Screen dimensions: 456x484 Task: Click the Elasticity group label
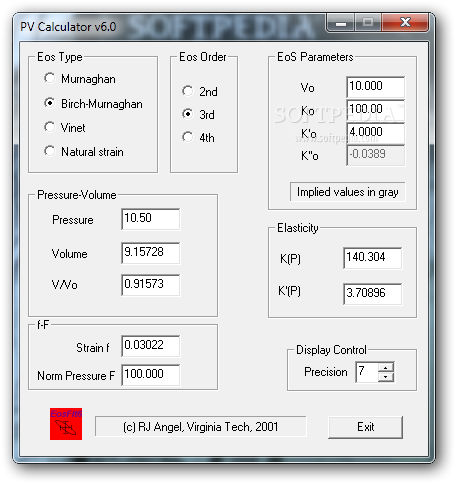(298, 228)
